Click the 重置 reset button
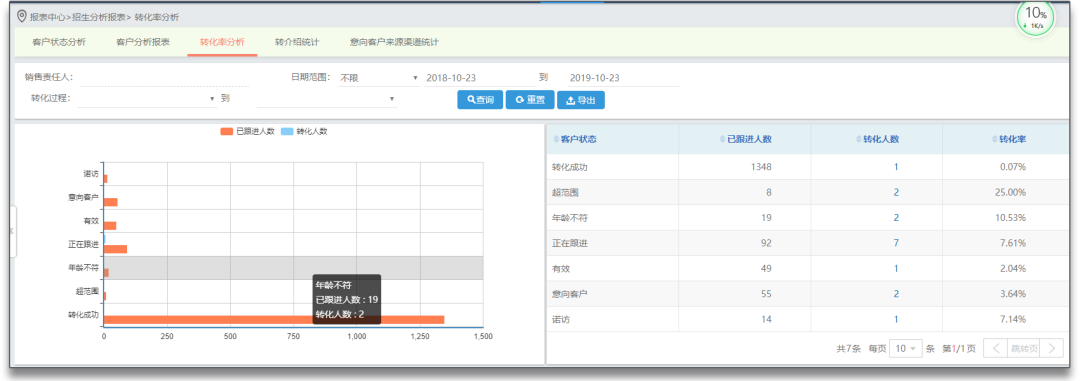 point(530,100)
